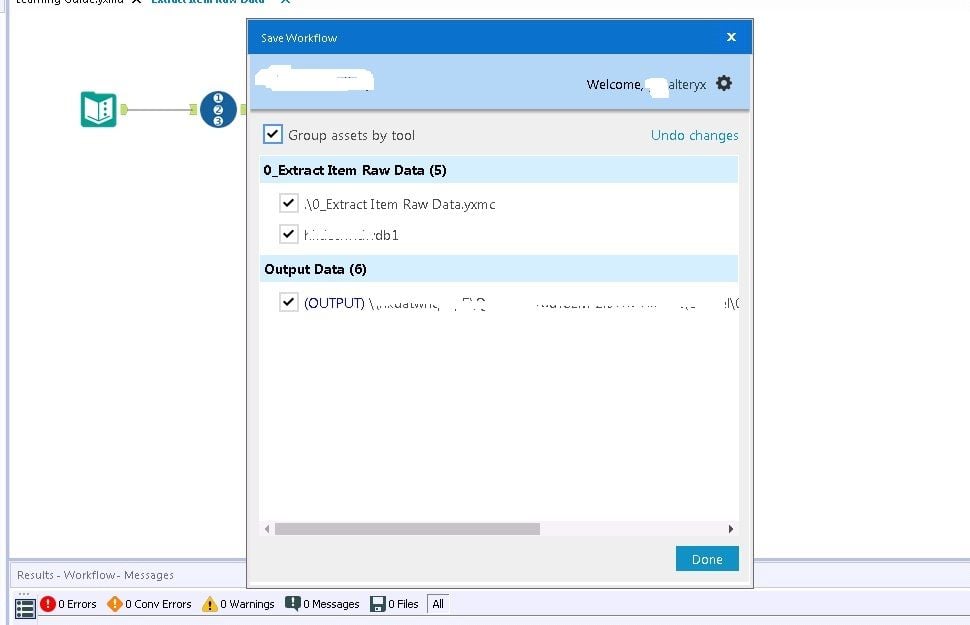Click the .\0_Extract Item Raw Data.yxmc file name
Screen dimensions: 970x625
[400, 204]
